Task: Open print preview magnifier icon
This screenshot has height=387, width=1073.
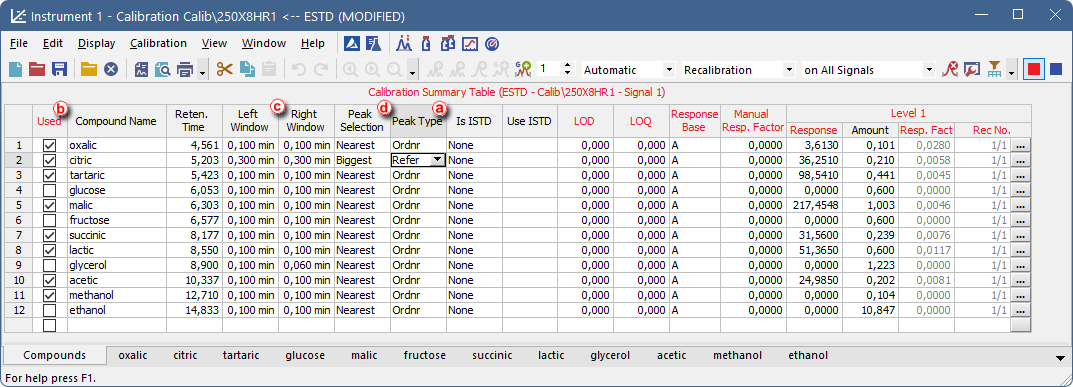Action: pos(163,69)
